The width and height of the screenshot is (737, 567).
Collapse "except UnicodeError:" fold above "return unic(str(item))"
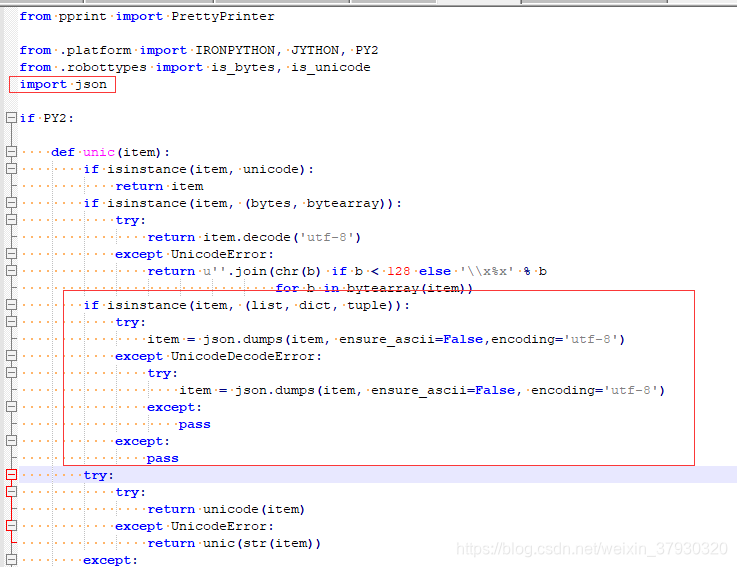tap(11, 526)
